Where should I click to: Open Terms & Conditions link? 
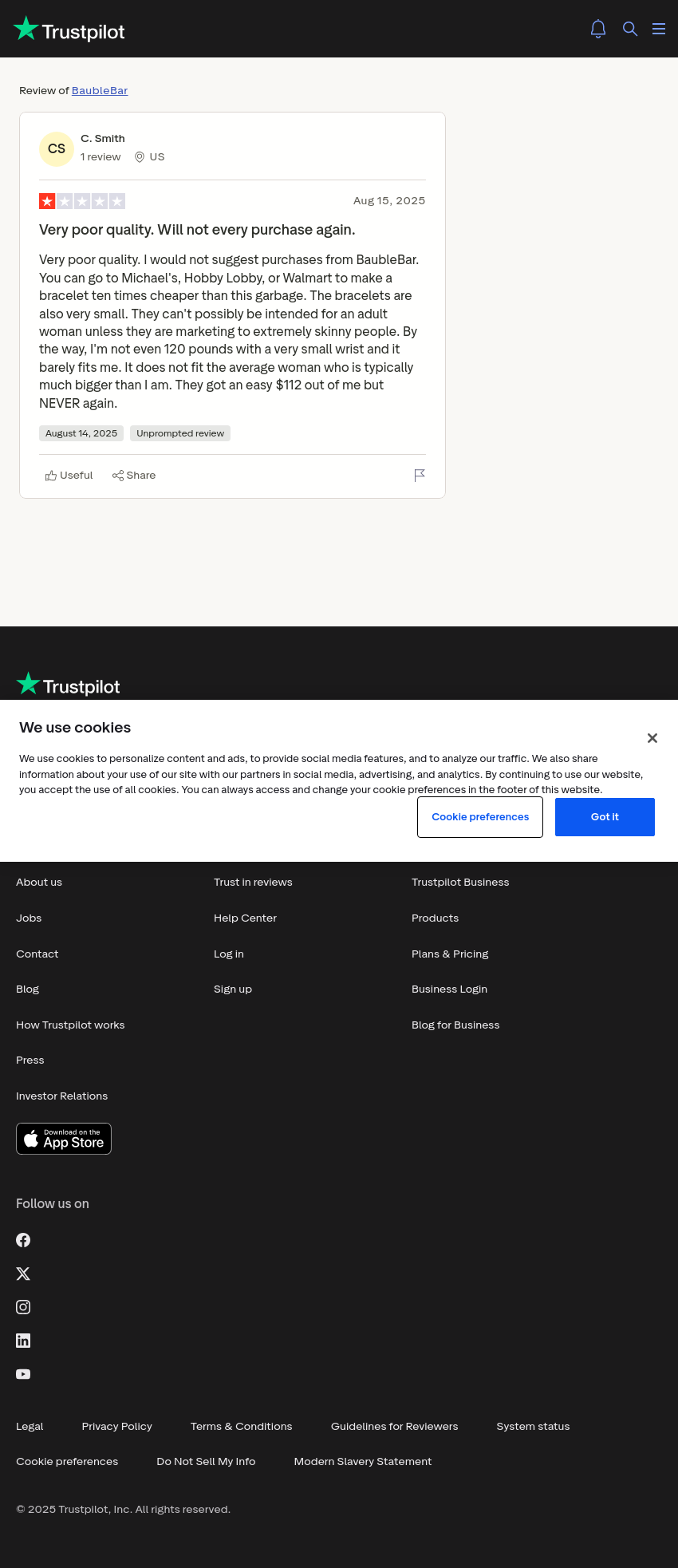coord(242,1426)
